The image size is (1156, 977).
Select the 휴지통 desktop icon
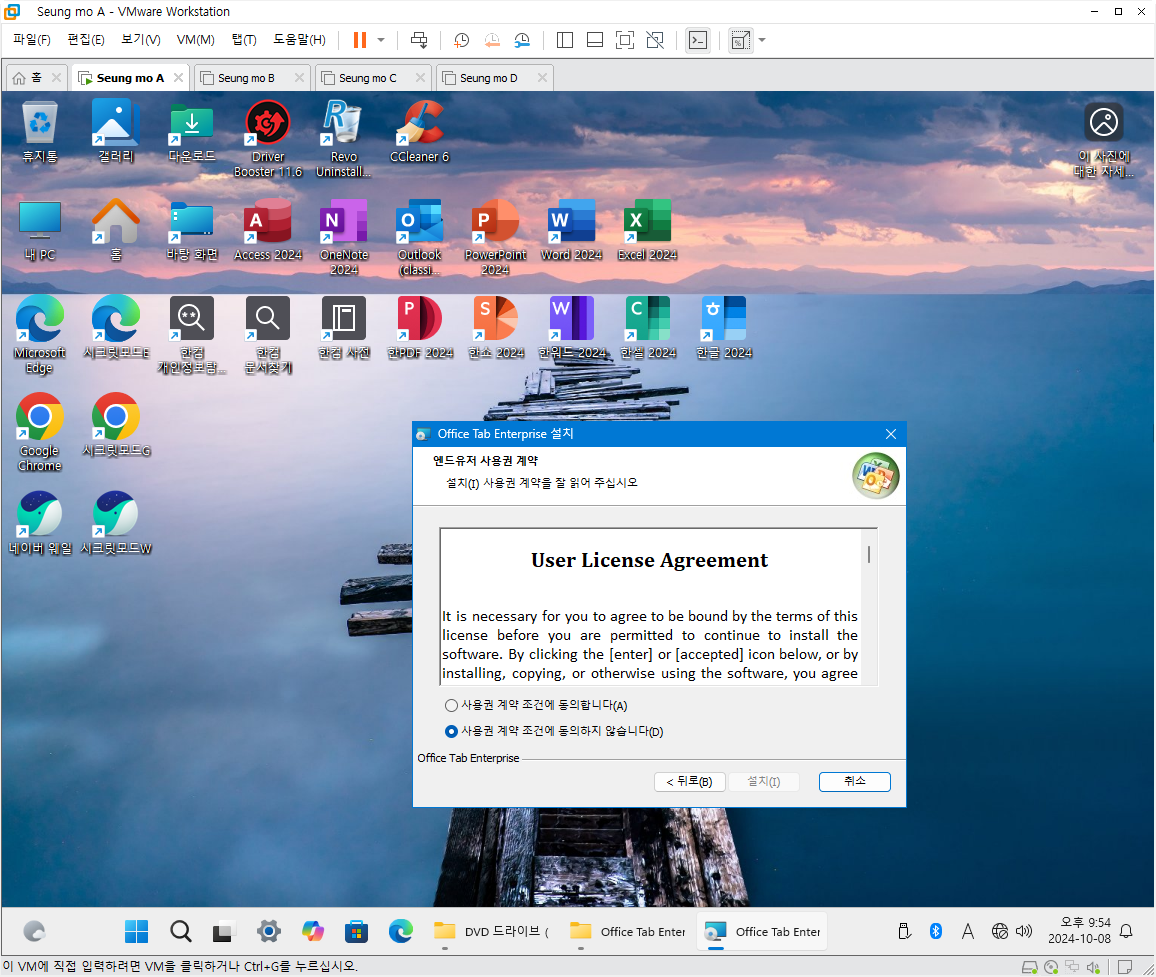pos(40,133)
